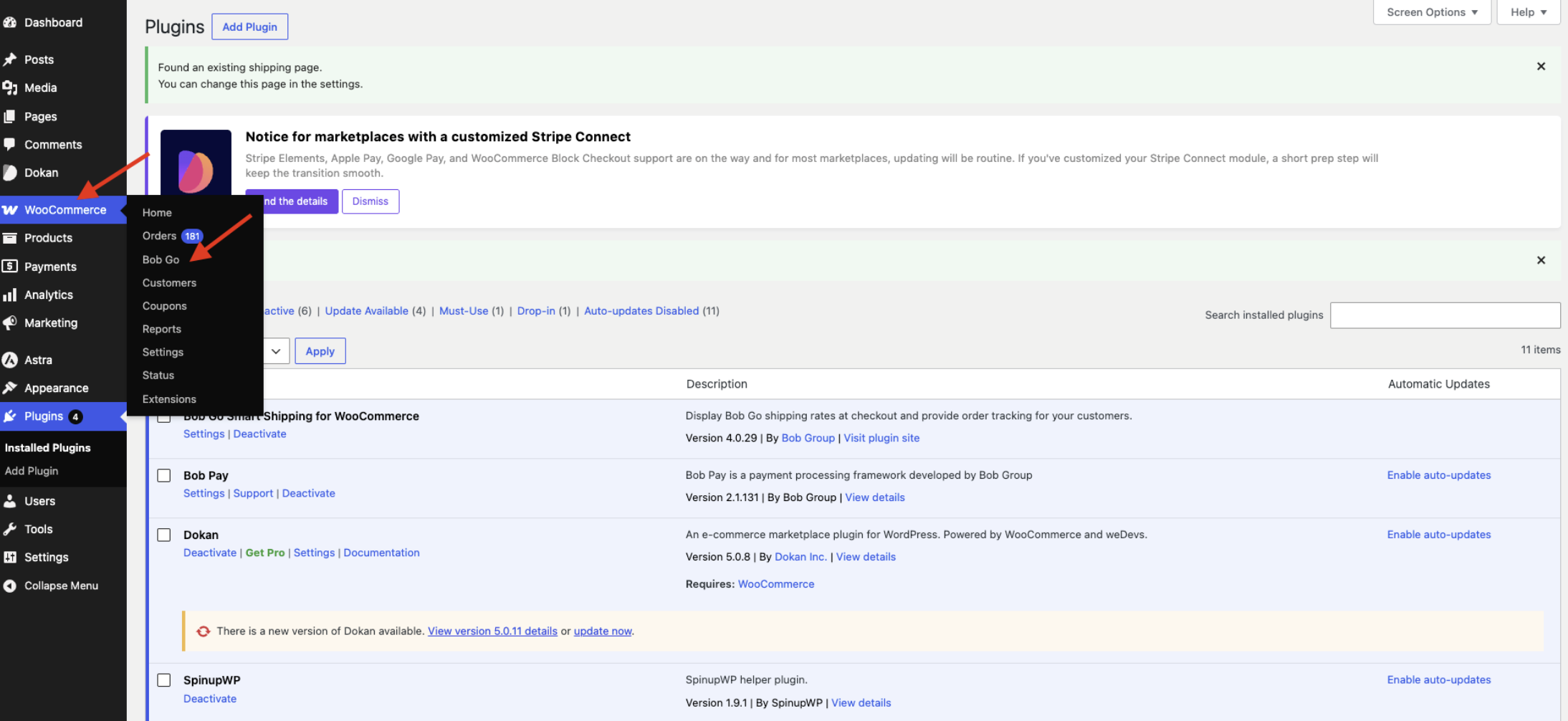Click the Posts pushpin icon
The width and height of the screenshot is (1568, 721).
click(x=9, y=59)
